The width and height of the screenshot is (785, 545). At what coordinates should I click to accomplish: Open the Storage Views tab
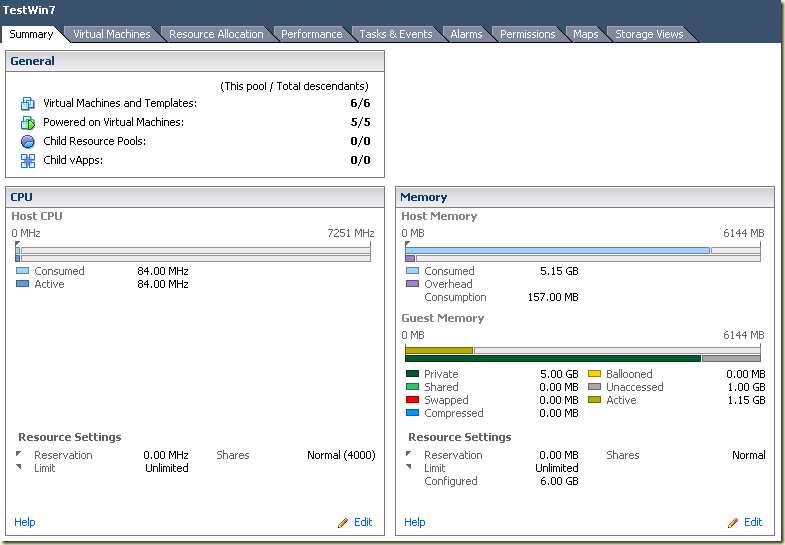coord(649,34)
